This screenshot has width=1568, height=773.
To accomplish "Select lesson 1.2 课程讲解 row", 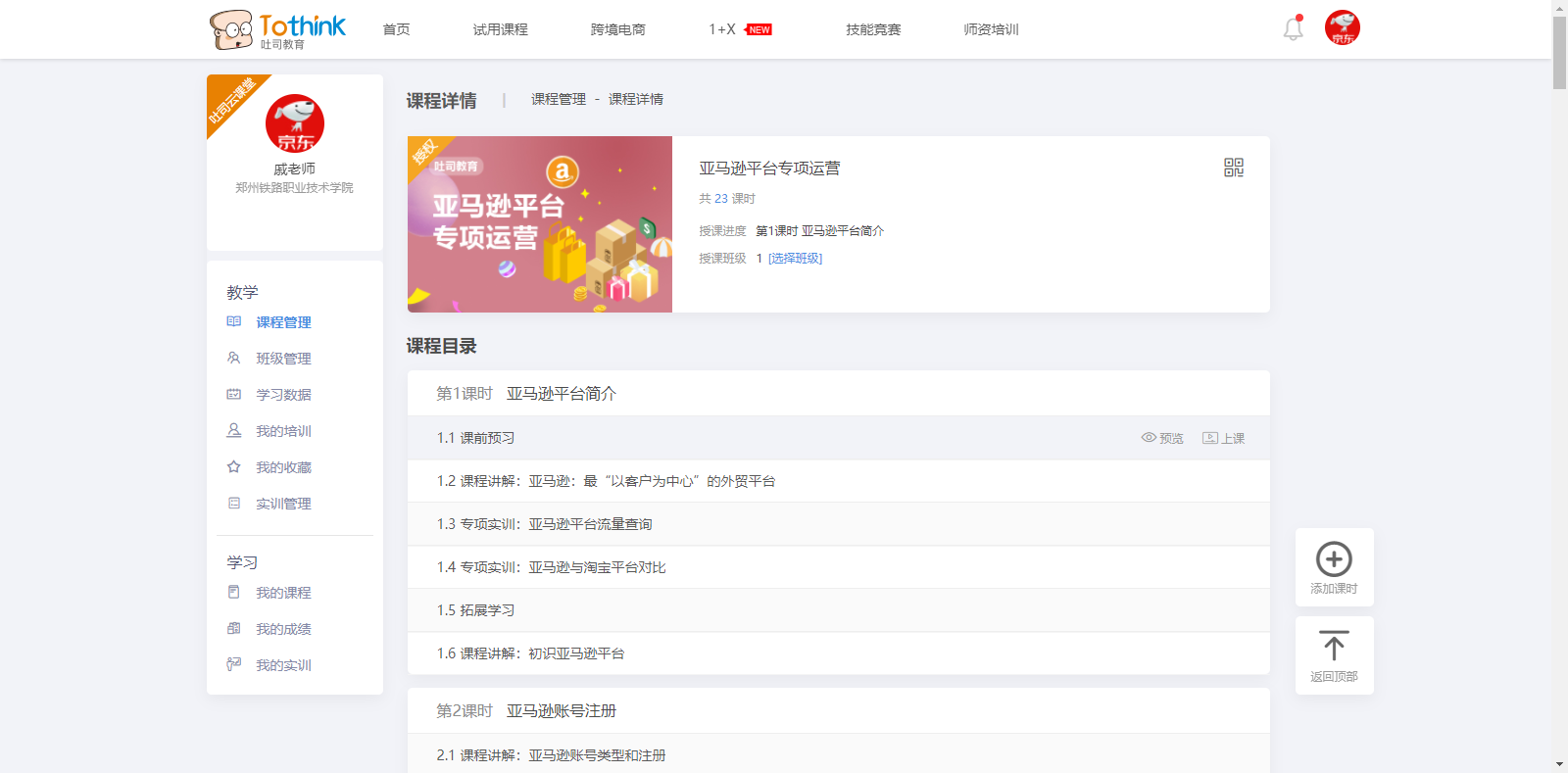I will [839, 481].
